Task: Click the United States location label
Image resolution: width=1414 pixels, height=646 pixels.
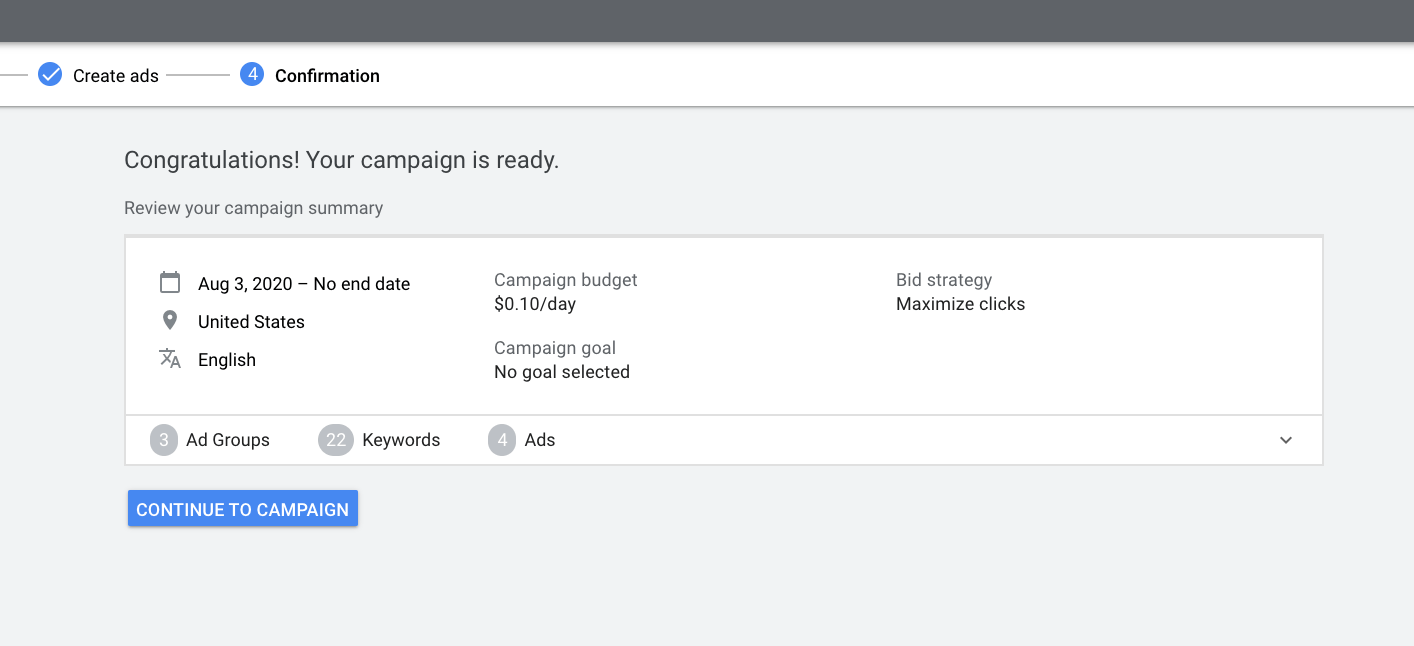Action: [x=251, y=321]
